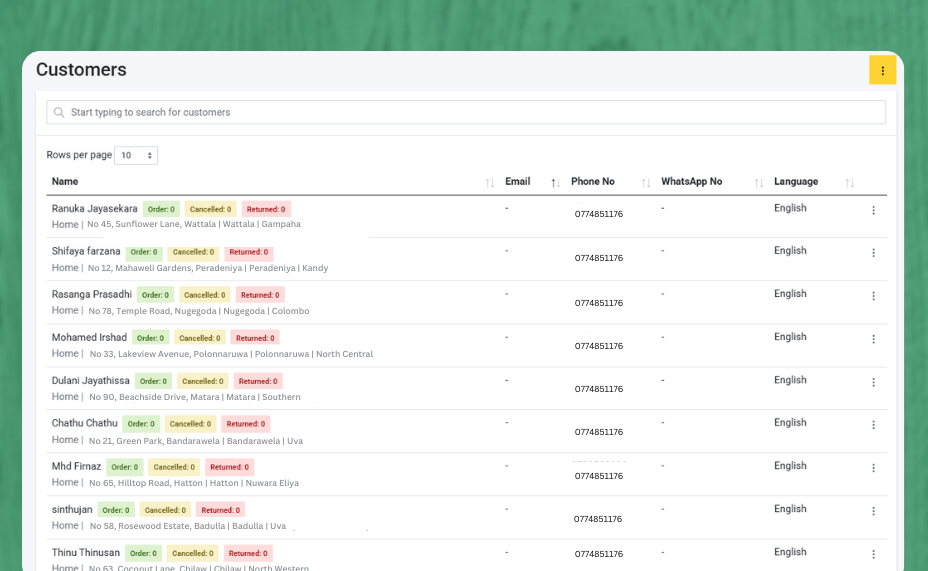
Task: Open actions menu for Mohamed Irshad
Action: click(873, 339)
